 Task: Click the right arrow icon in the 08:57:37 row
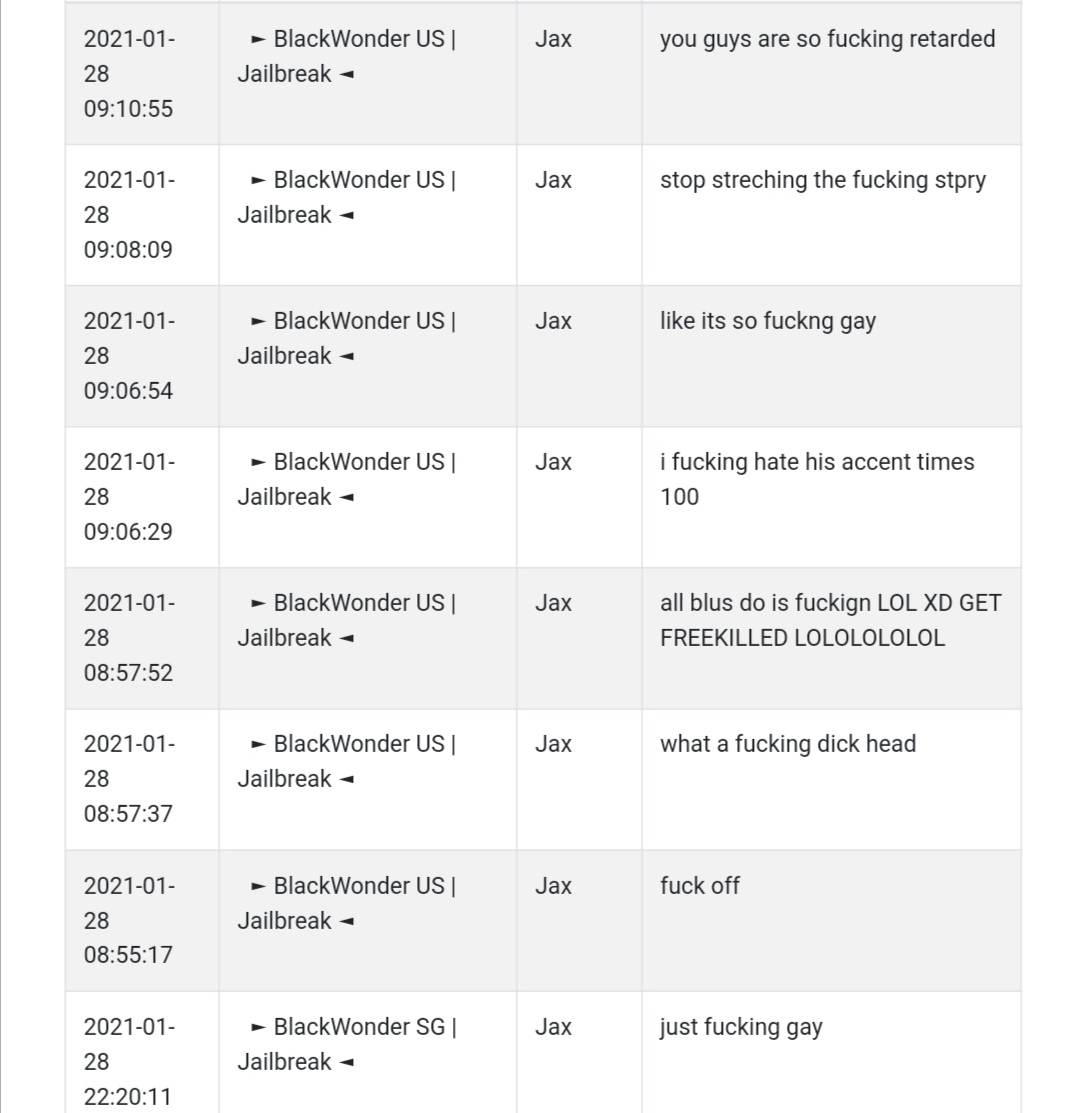pyautogui.click(x=258, y=745)
